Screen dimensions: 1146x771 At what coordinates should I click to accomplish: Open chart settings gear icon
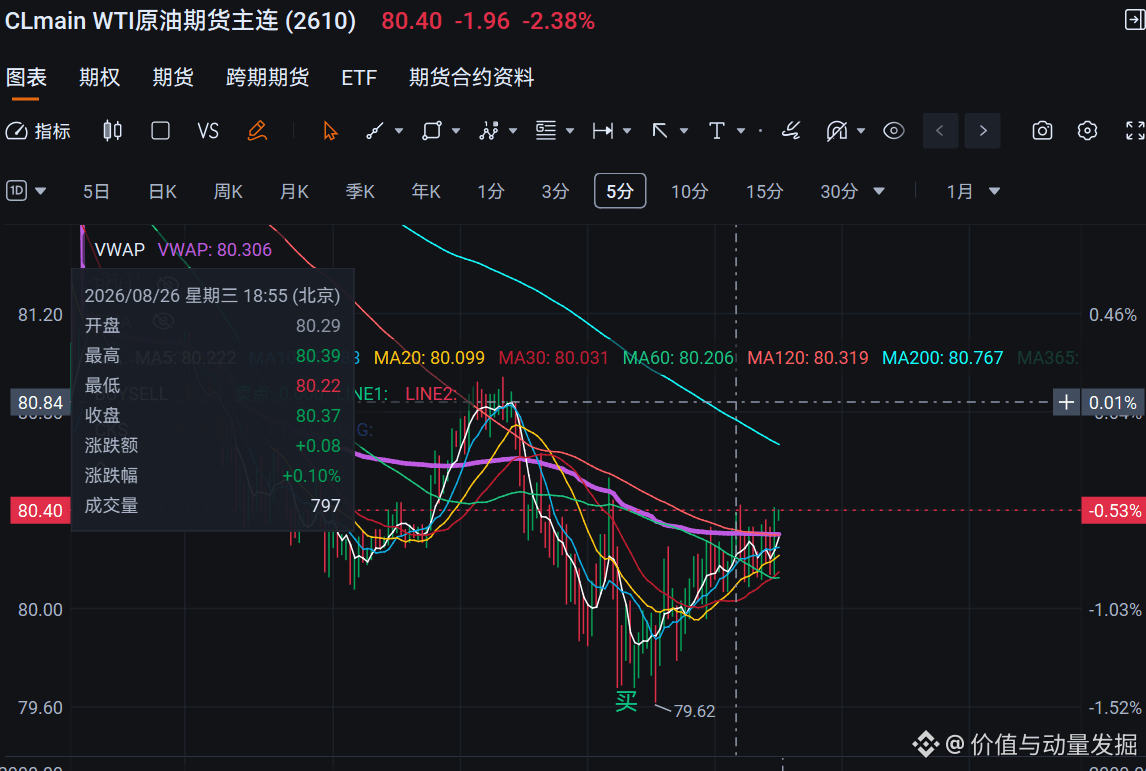[1088, 131]
